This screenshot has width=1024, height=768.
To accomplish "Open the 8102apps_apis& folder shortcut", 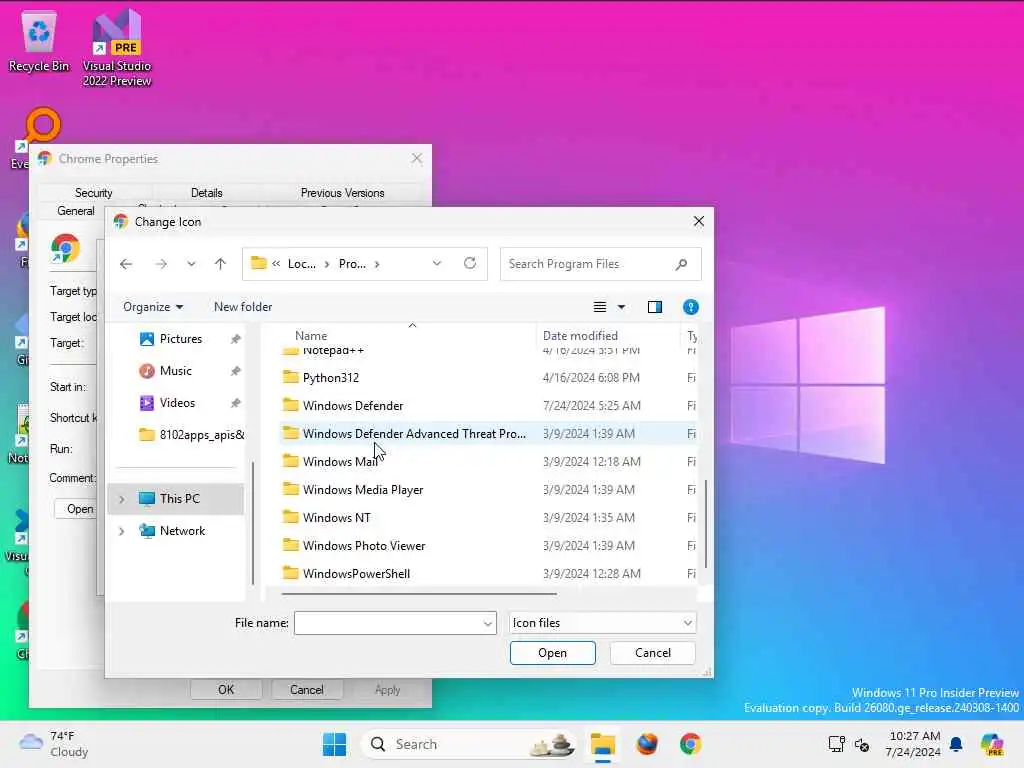I will (x=192, y=435).
